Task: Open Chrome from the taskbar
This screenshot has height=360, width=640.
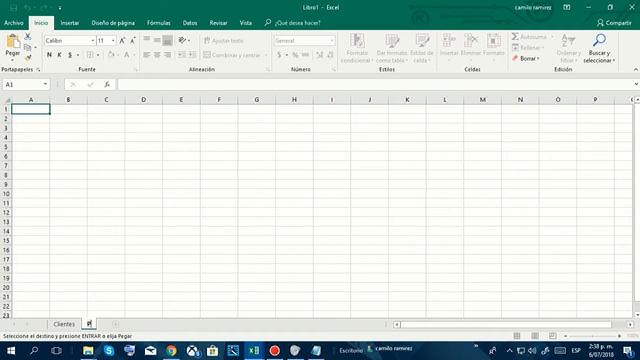Action: (x=171, y=351)
